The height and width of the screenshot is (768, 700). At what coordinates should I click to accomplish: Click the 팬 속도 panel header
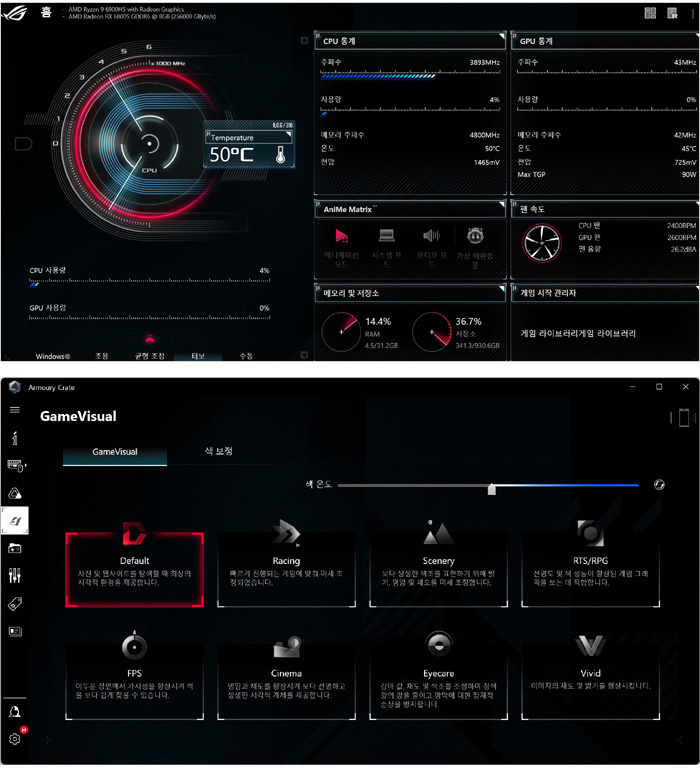(x=604, y=209)
